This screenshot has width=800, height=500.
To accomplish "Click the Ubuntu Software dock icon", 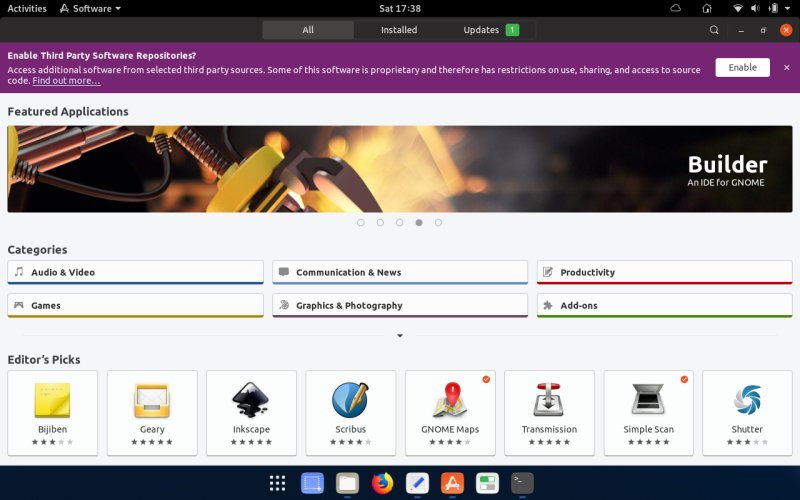I will coord(452,483).
